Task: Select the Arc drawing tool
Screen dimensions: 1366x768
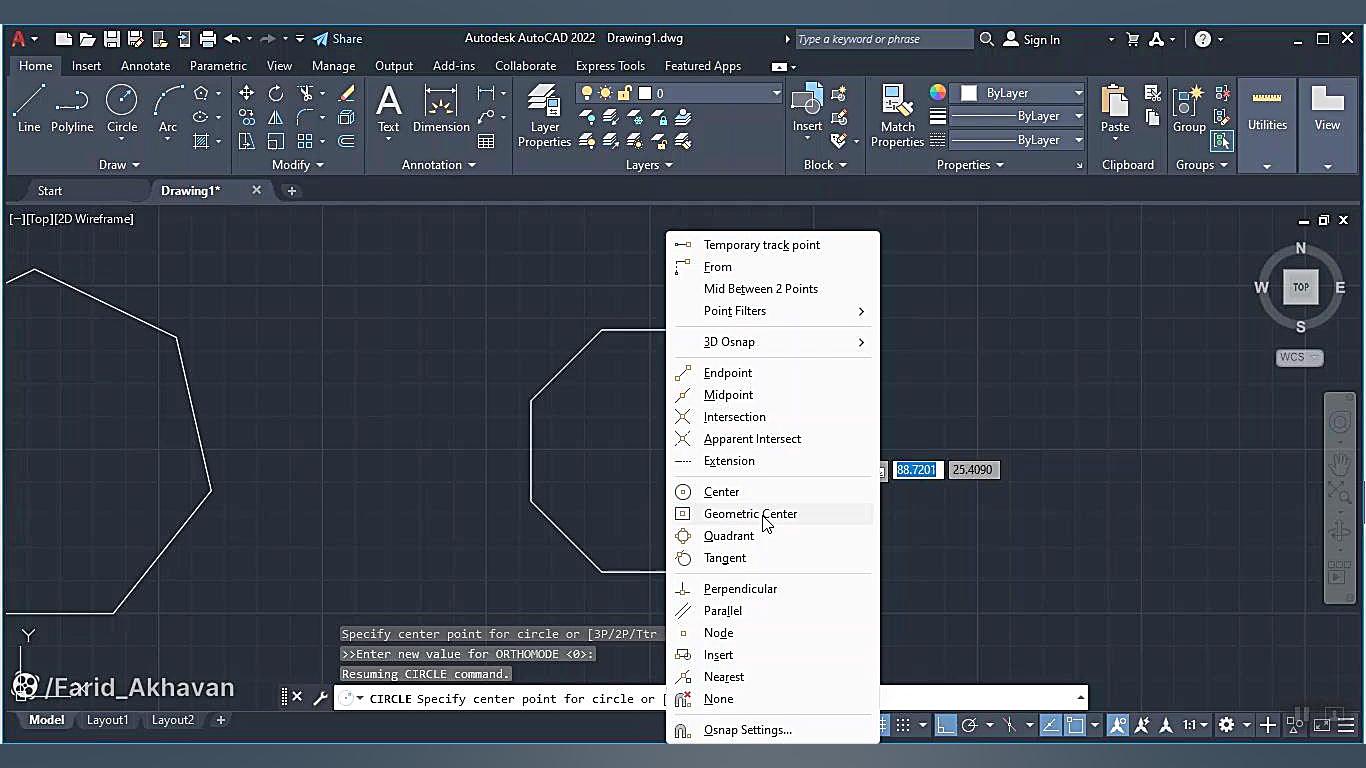Action: 168,108
